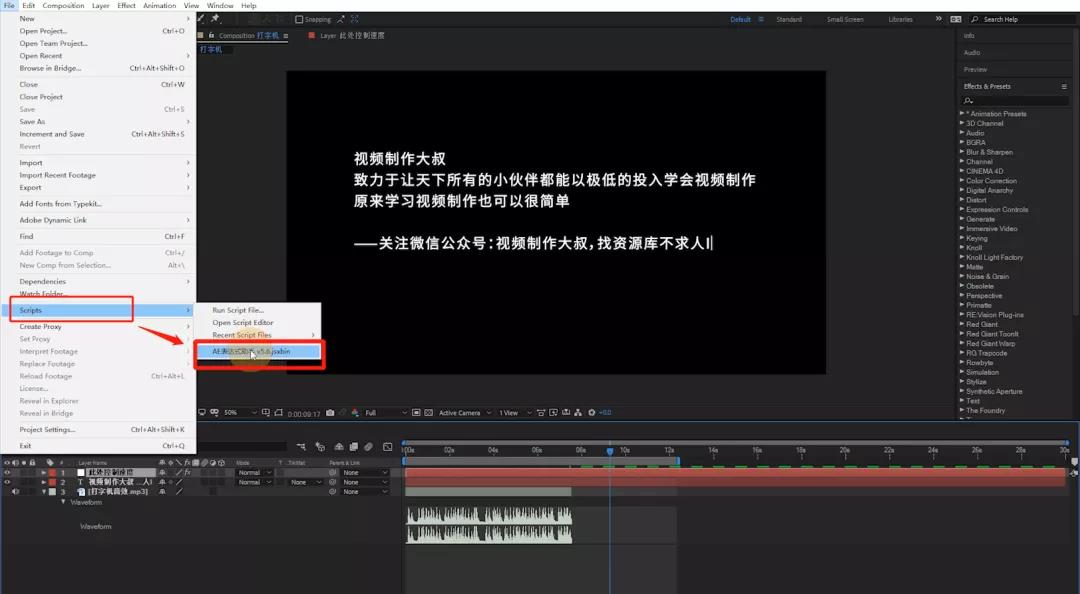Viewport: 1080px width, 594px height.
Task: Expand the Red Giant Trapcode category
Action: [962, 353]
